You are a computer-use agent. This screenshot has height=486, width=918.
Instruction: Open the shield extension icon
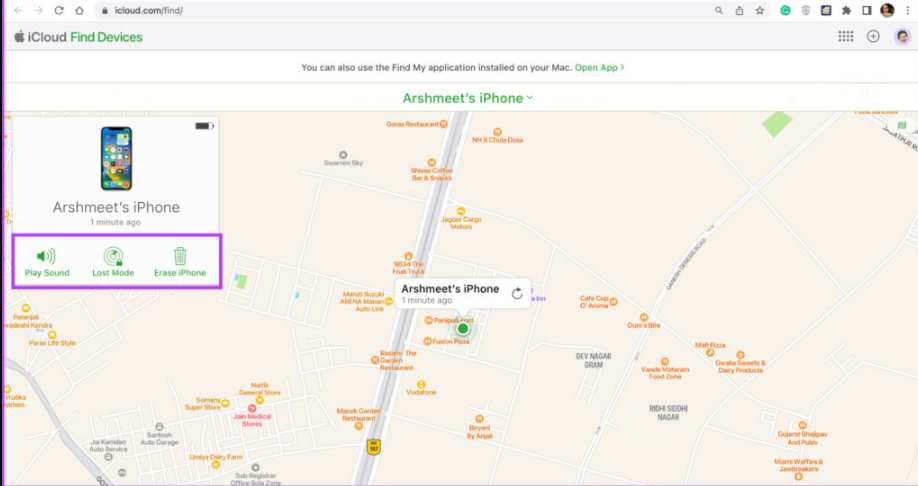click(x=806, y=11)
